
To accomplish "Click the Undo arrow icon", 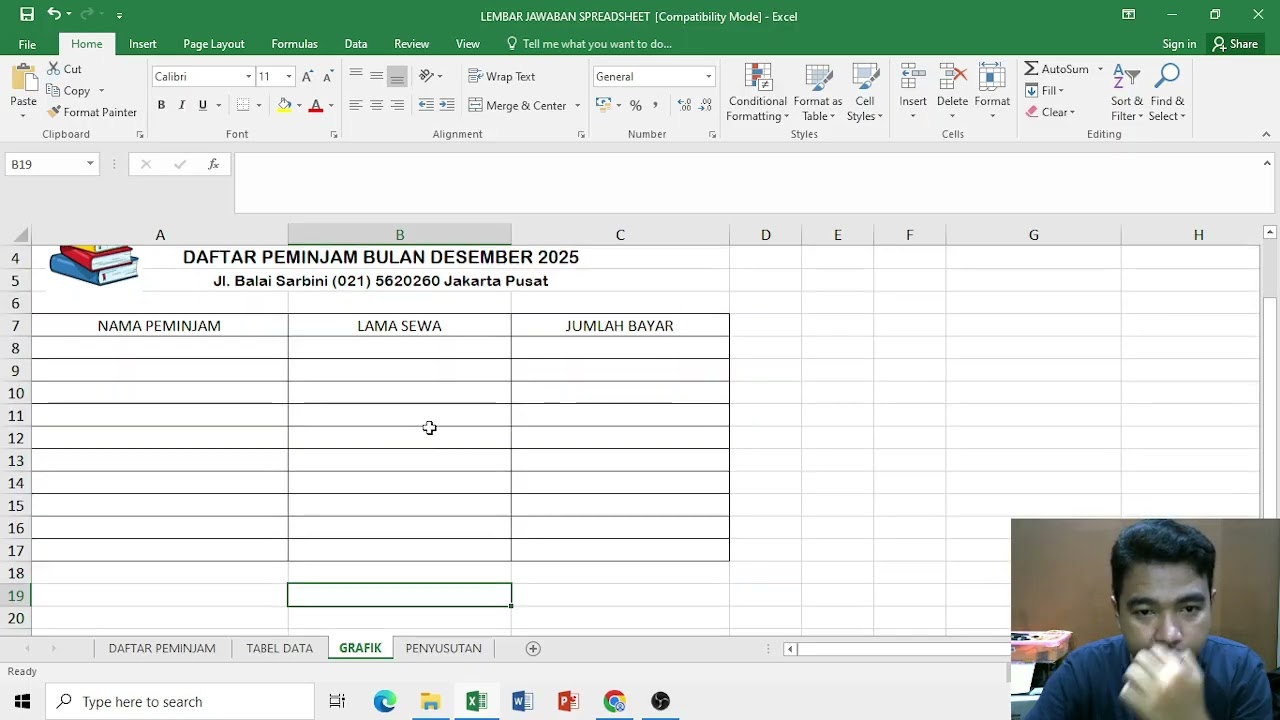I will pyautogui.click(x=54, y=15).
